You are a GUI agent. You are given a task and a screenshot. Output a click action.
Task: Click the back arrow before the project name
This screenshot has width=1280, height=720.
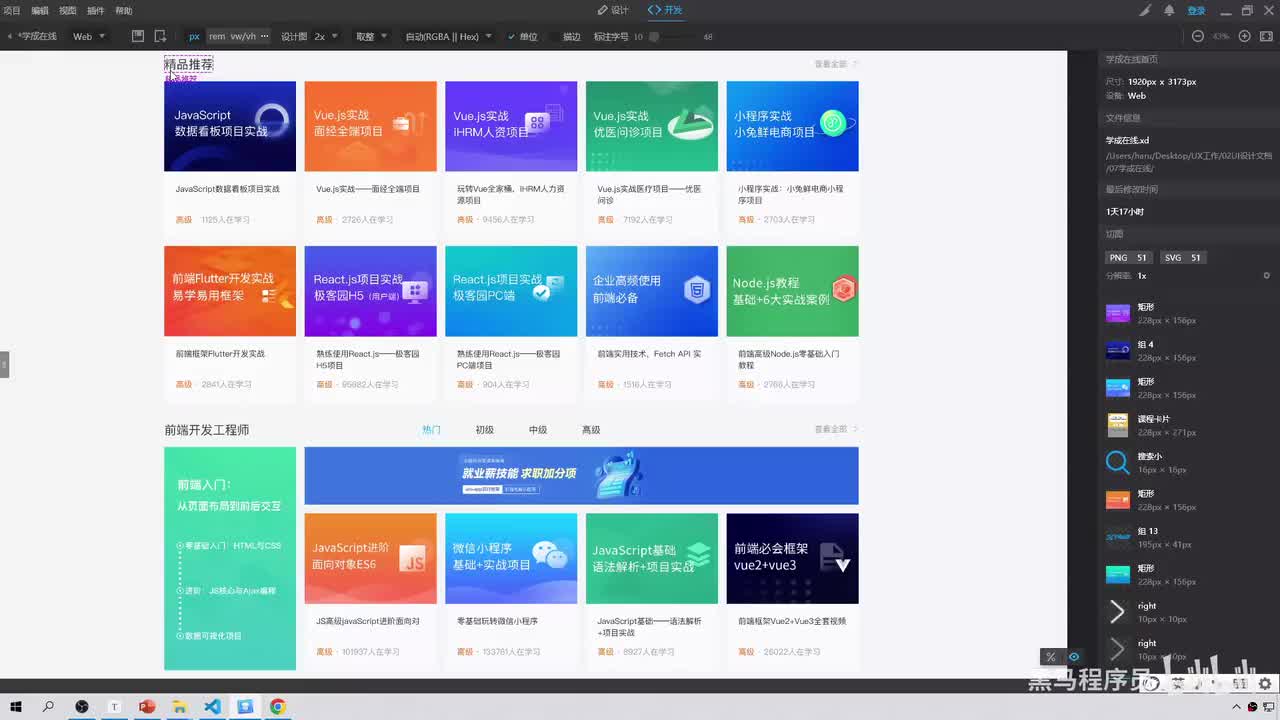coord(10,36)
